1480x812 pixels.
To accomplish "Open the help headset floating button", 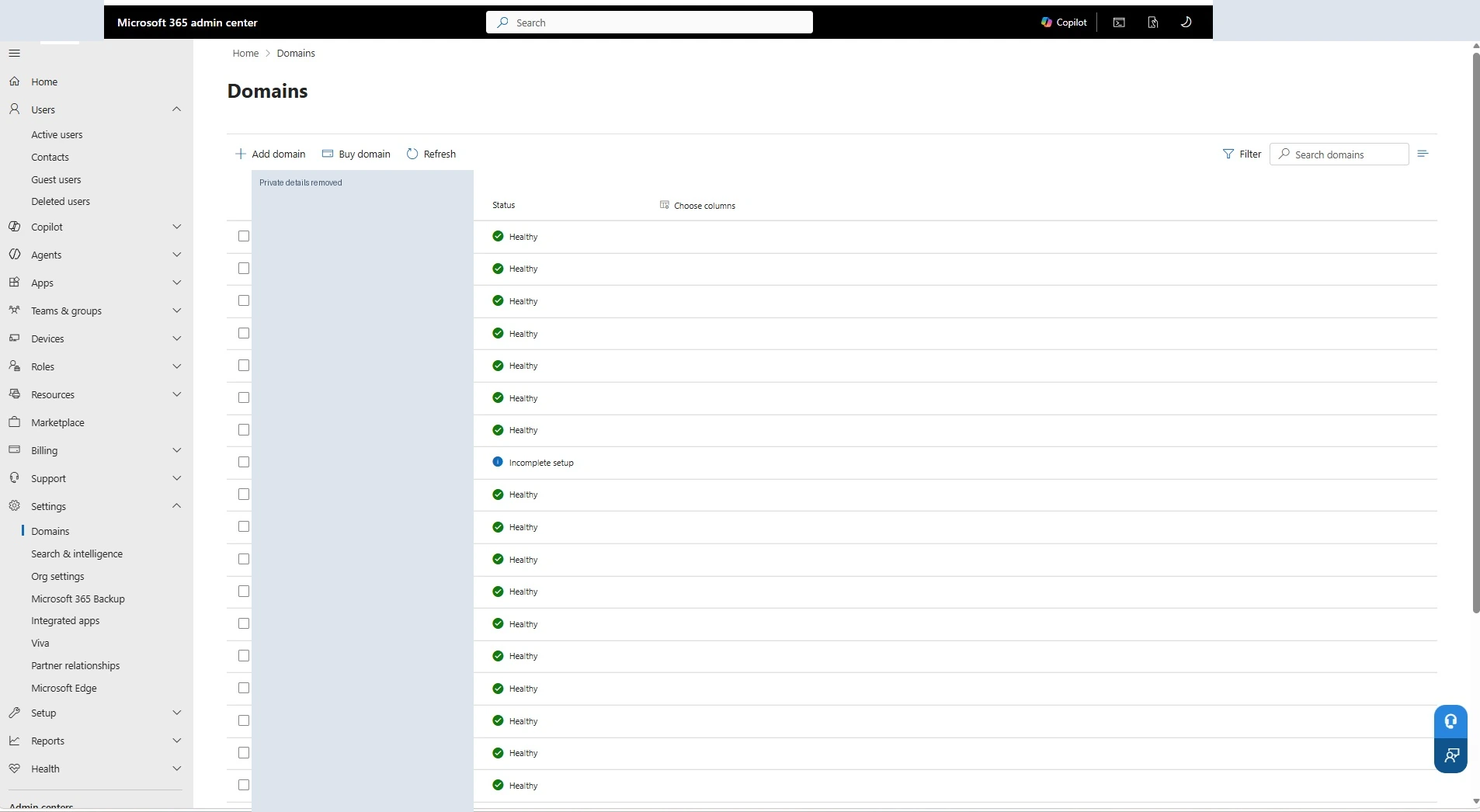I will coord(1450,721).
